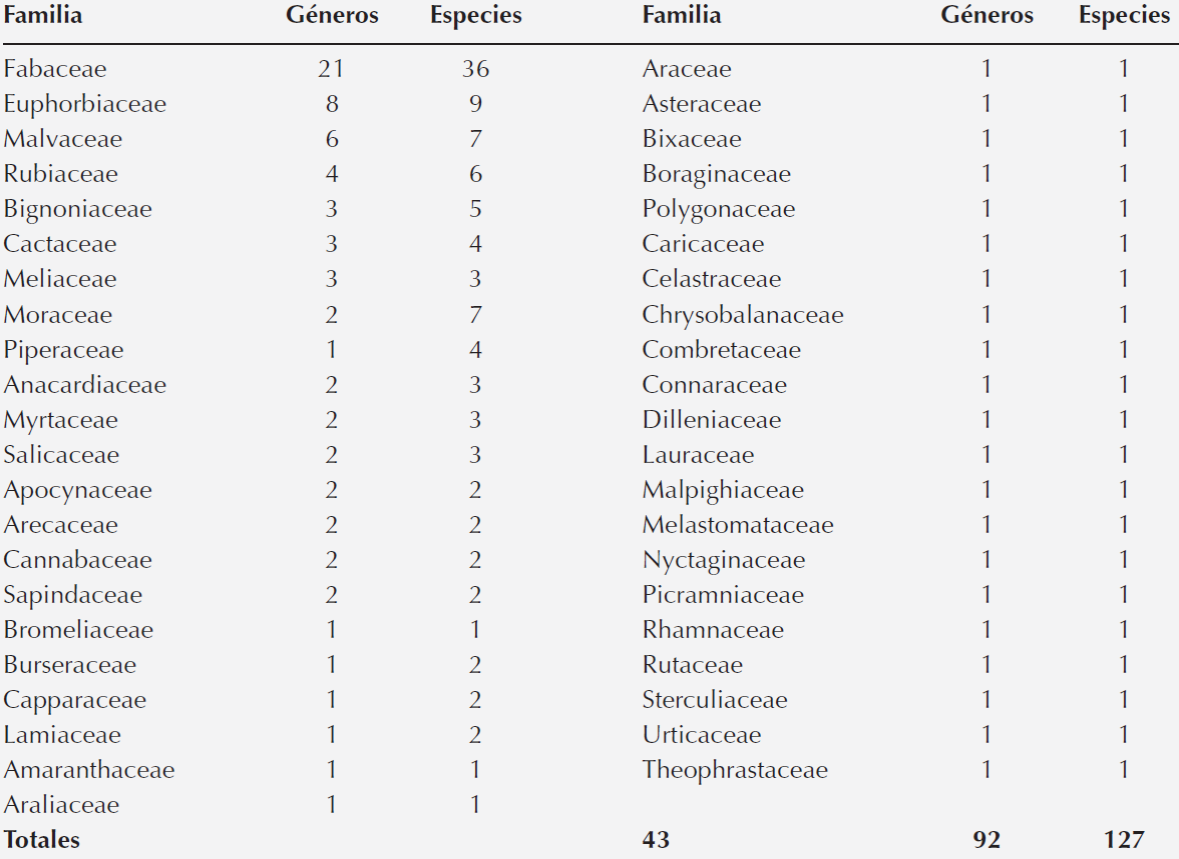
Task: Click Fabaceae's genera count of 21
Action: (x=331, y=69)
